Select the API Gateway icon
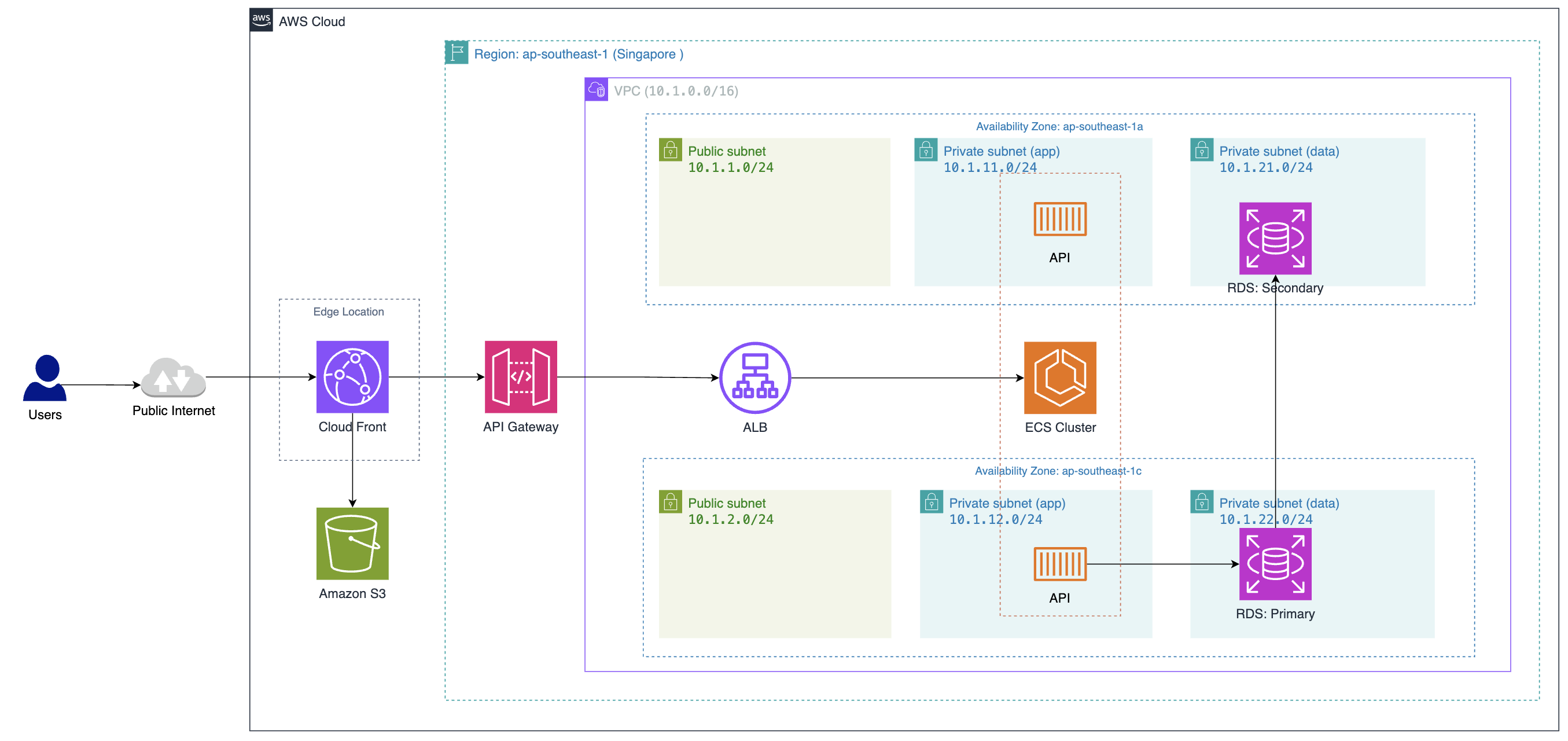The image size is (1568, 741). [520, 377]
